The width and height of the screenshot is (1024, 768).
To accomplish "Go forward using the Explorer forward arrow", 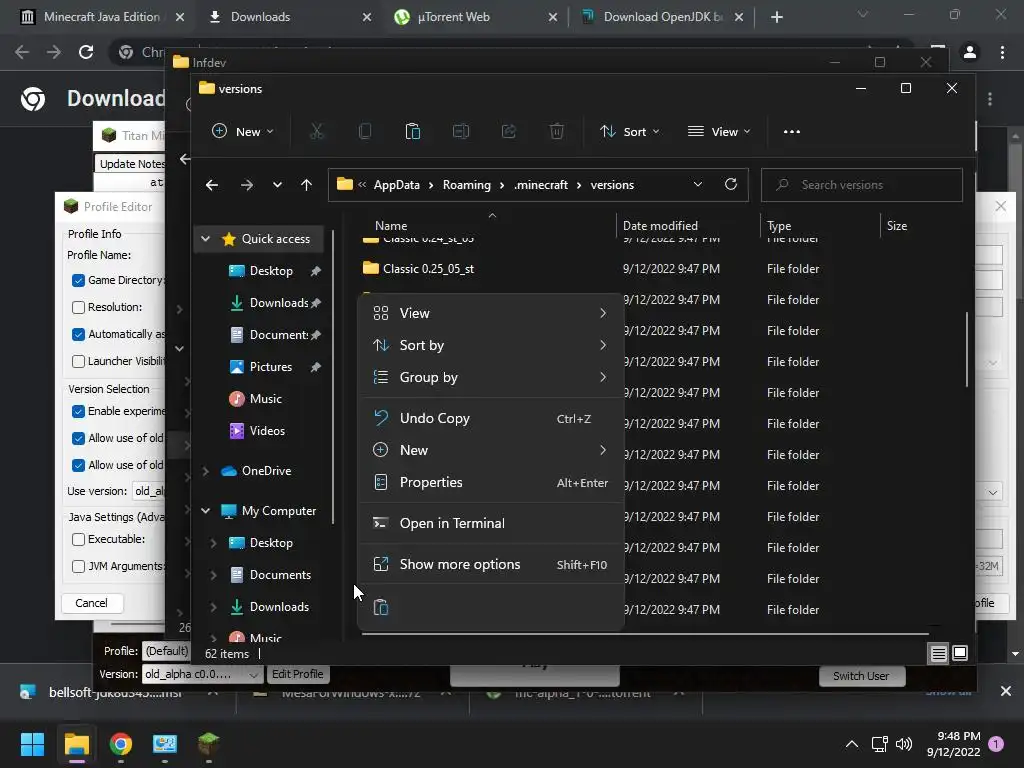I will 246,185.
